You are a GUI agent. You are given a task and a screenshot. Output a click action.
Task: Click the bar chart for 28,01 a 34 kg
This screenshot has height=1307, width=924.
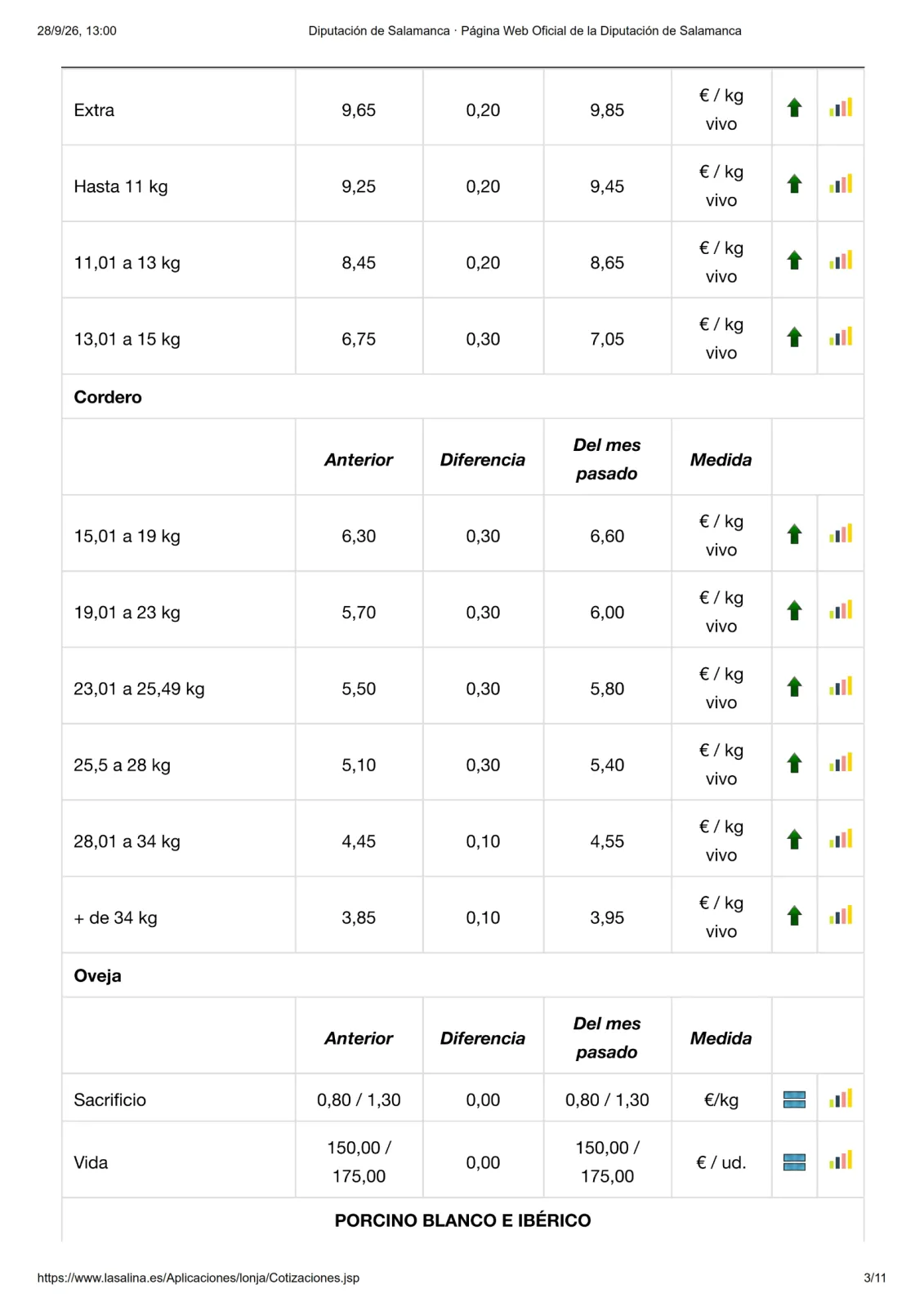(x=841, y=839)
